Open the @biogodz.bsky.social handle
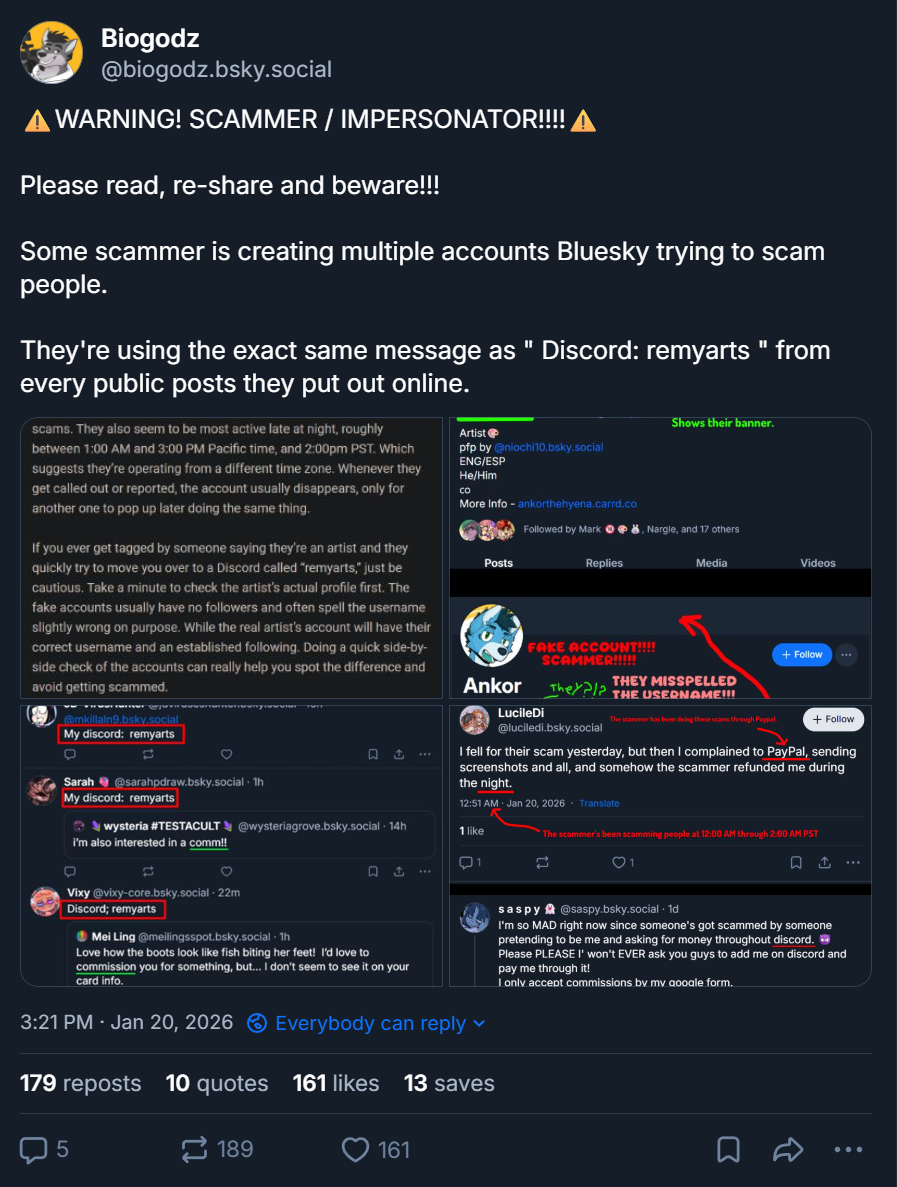This screenshot has width=897, height=1187. point(216,70)
